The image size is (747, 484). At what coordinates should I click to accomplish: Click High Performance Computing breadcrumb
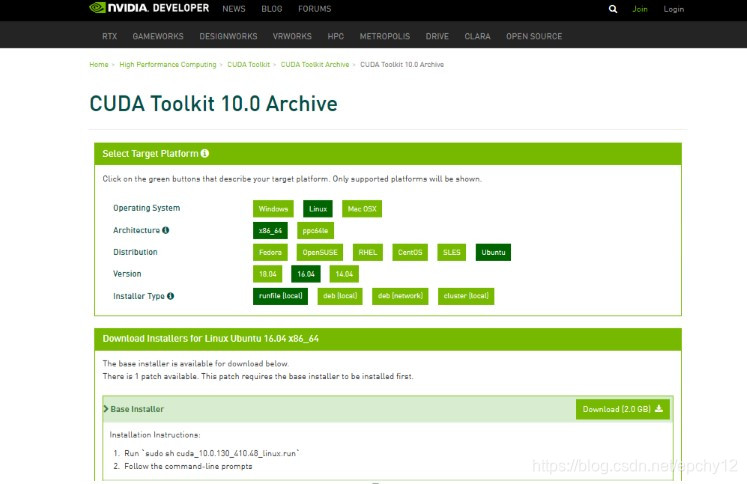(x=168, y=64)
